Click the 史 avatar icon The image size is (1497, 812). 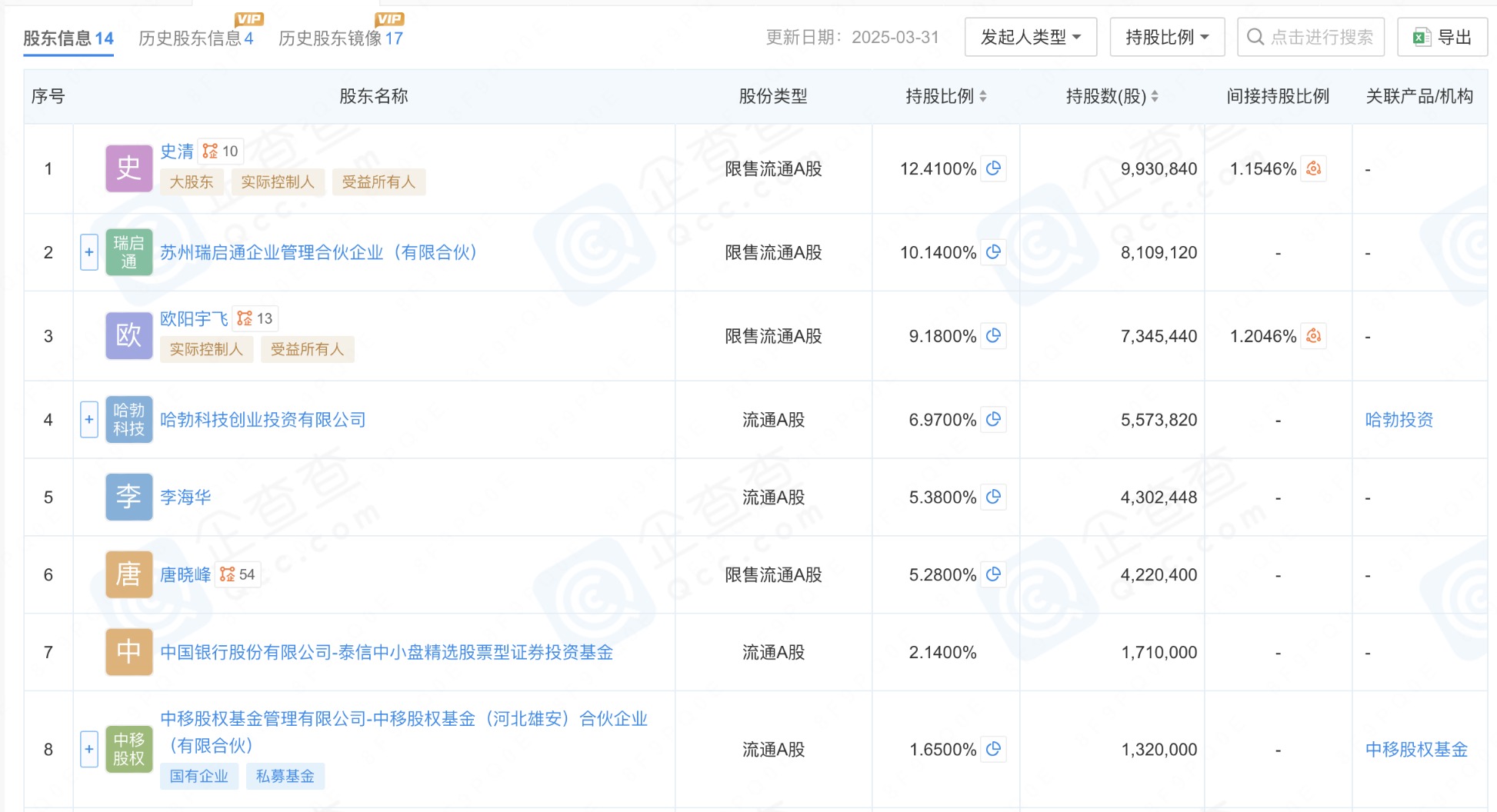[128, 168]
